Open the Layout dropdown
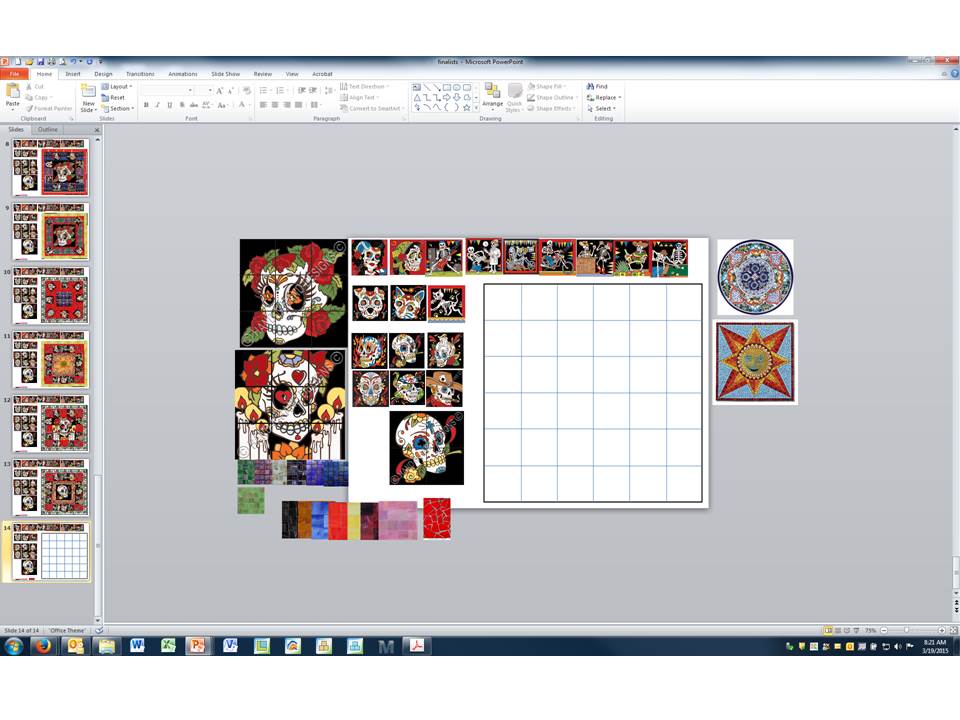This screenshot has height=720, width=960. click(117, 87)
